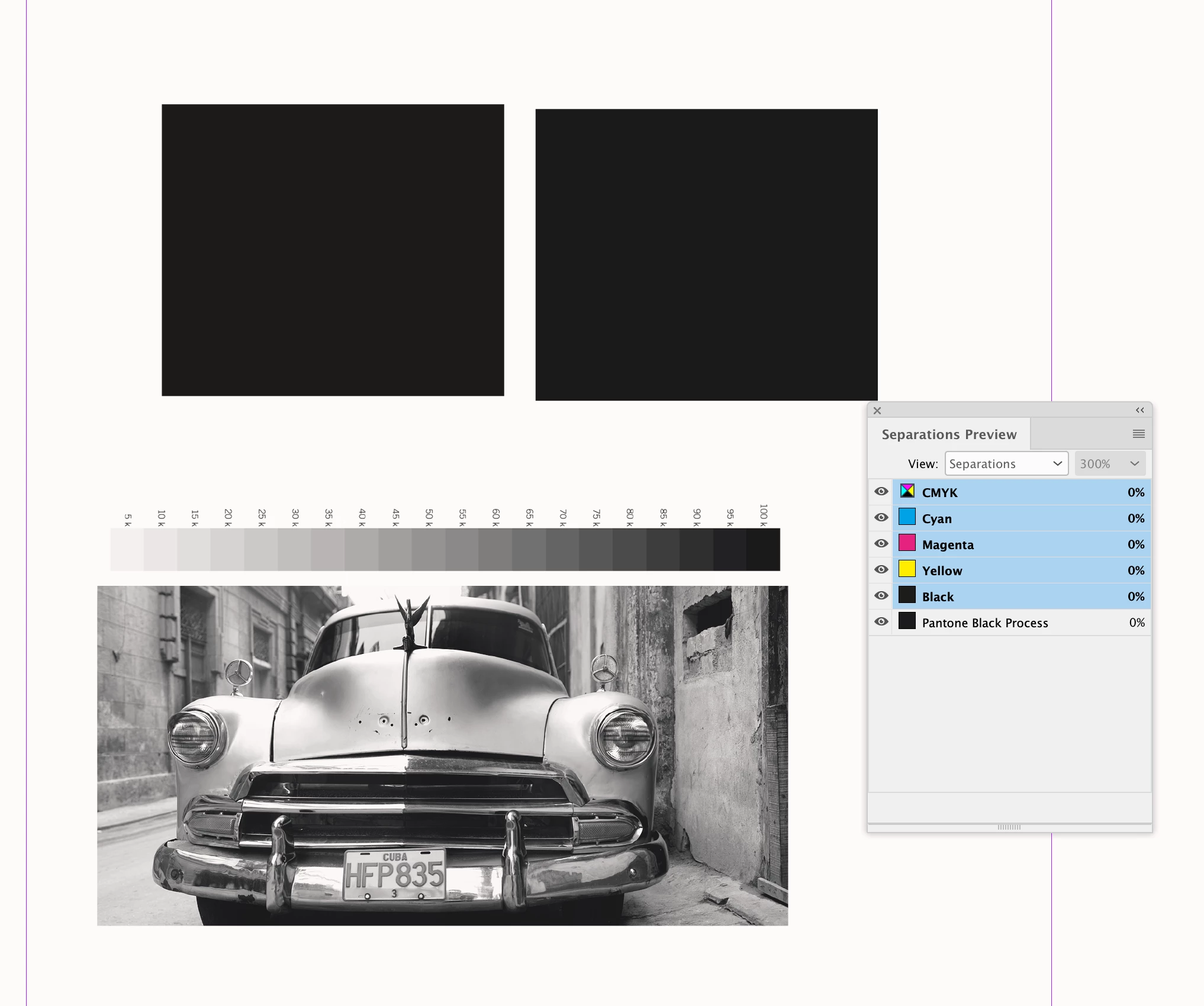Select the Magenta separation row
The image size is (1204, 1006).
(1006, 544)
